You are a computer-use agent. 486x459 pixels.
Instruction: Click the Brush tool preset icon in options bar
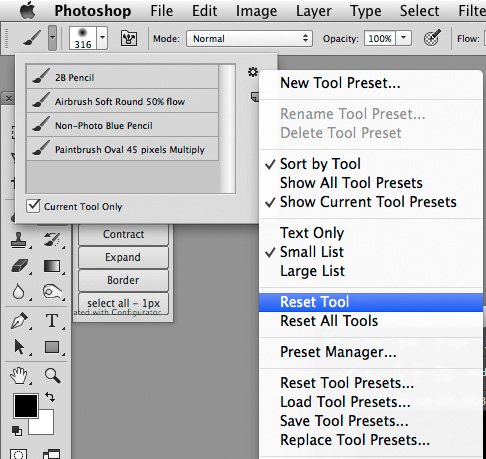32,38
